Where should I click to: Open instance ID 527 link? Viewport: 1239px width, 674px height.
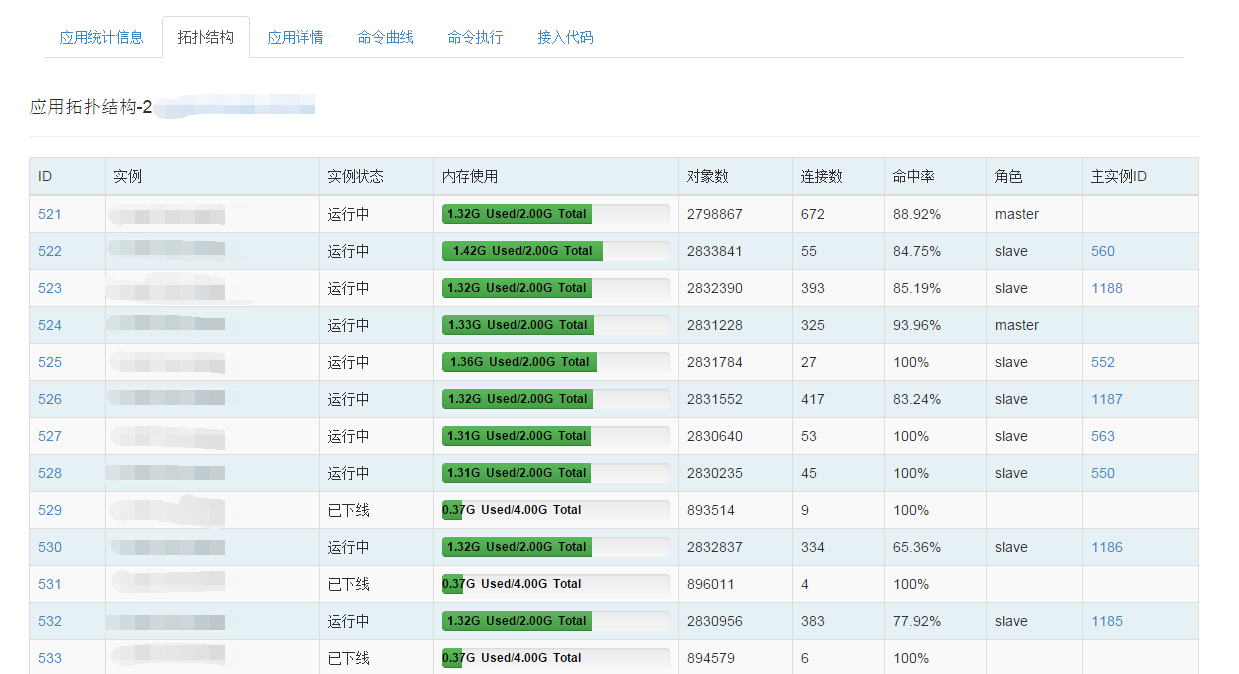(x=50, y=436)
